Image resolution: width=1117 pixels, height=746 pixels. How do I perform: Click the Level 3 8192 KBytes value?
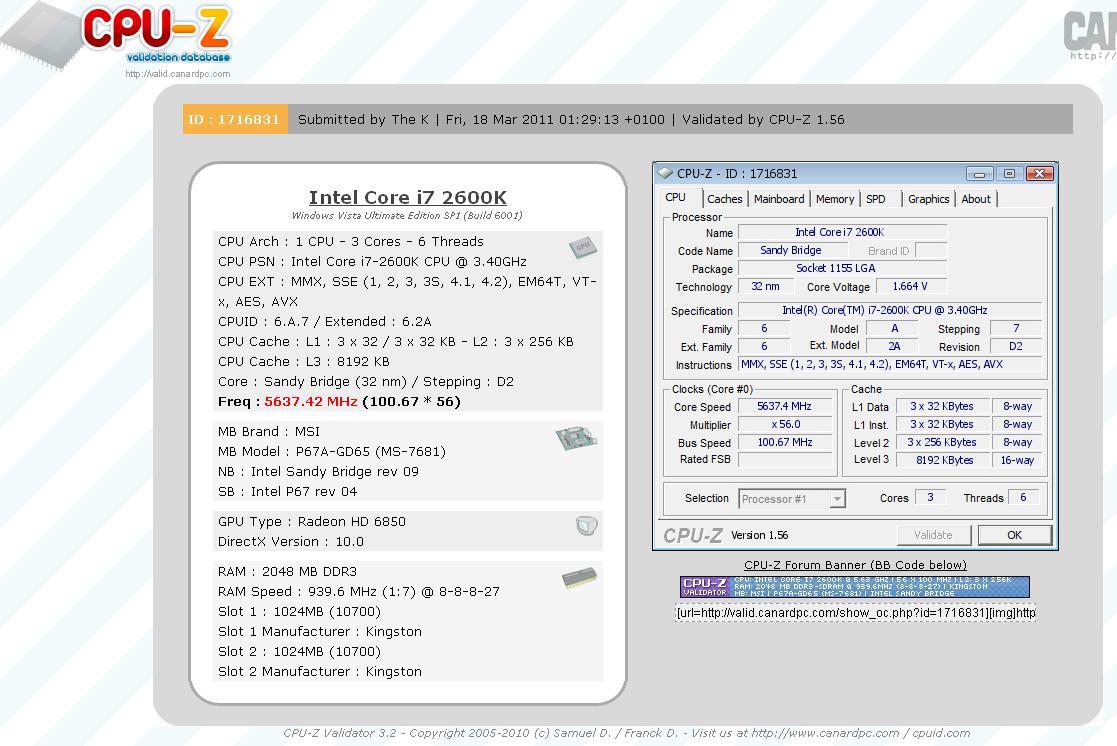943,460
